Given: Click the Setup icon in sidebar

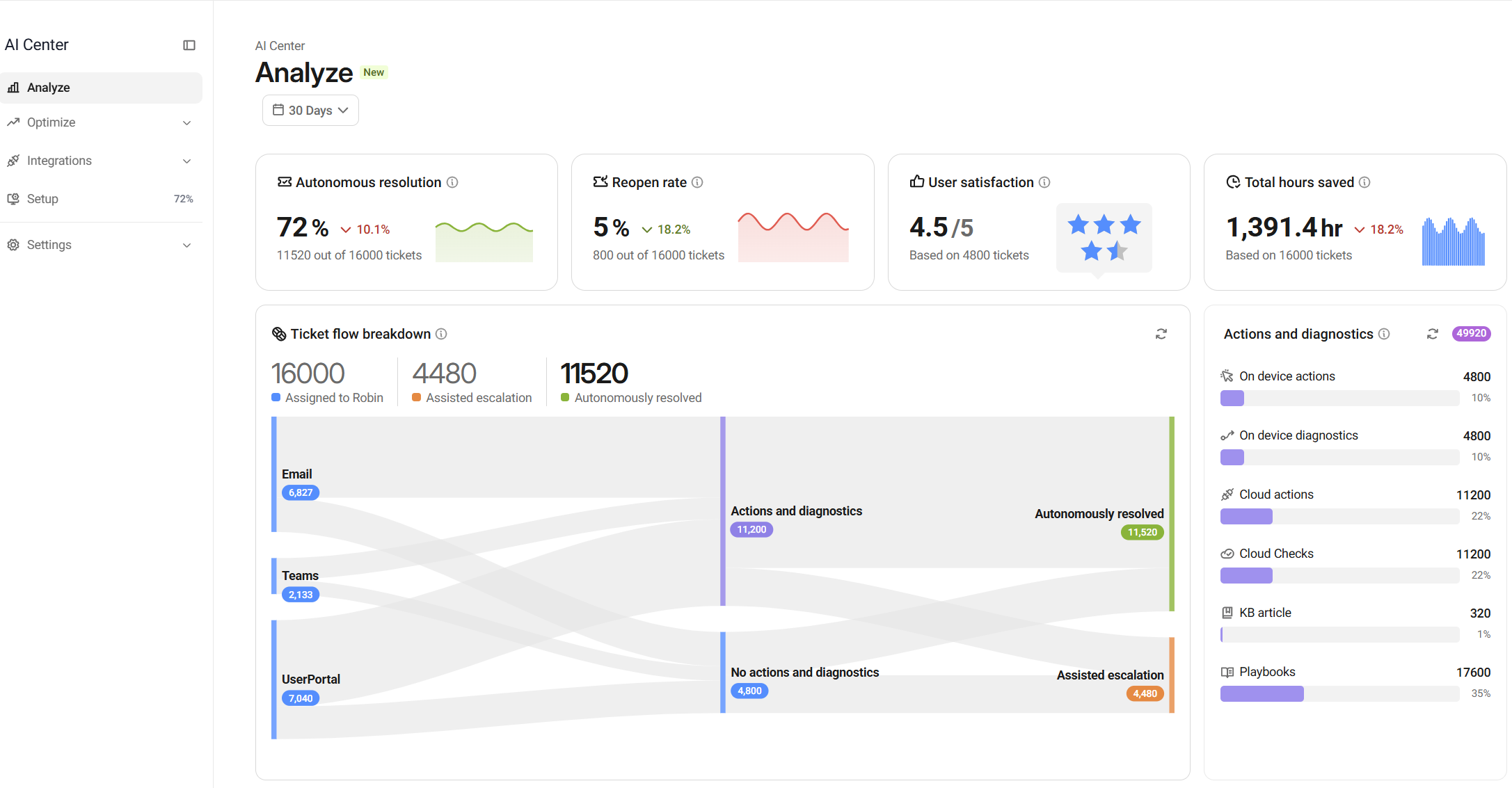Looking at the screenshot, I should (x=13, y=199).
